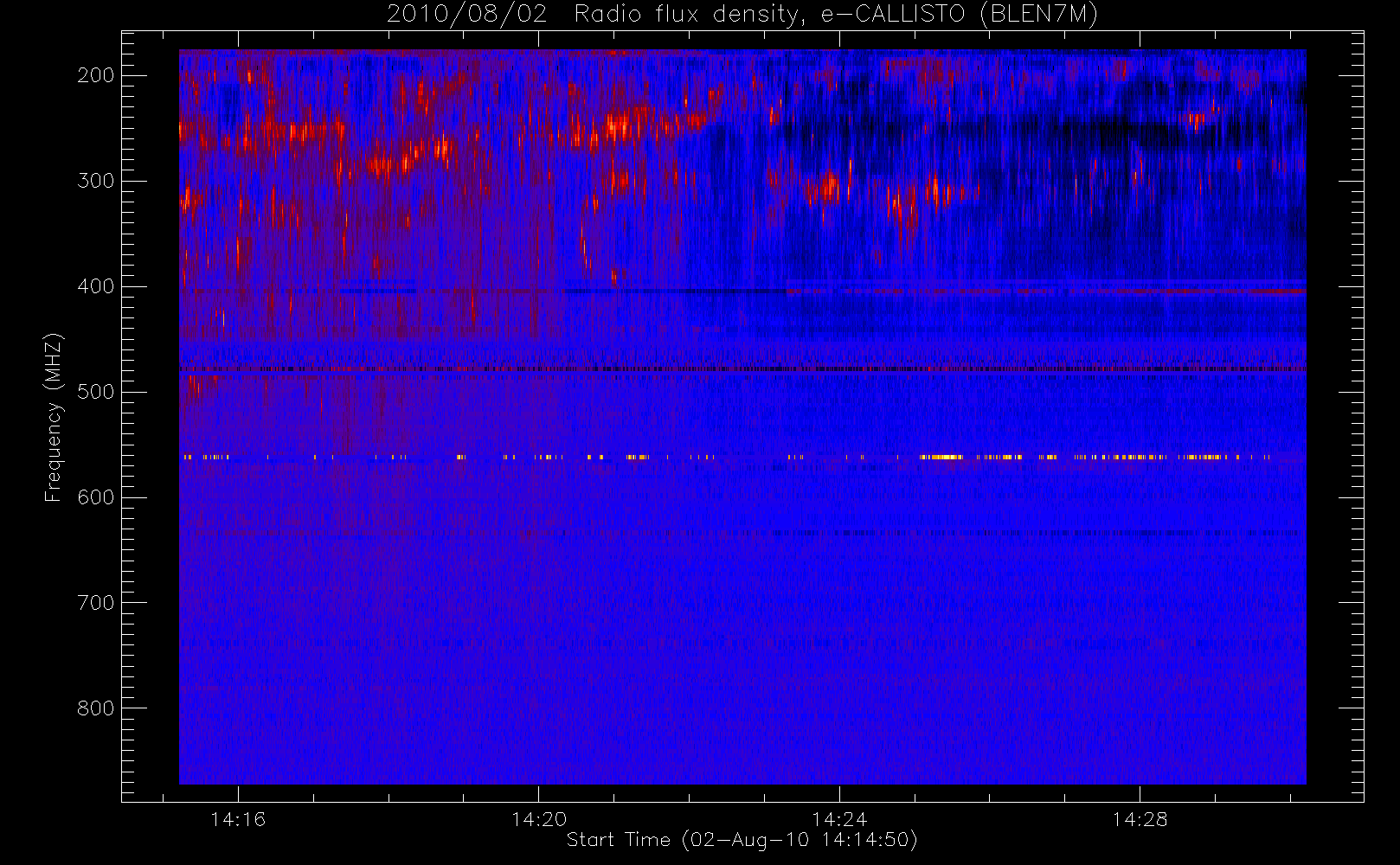
Task: Click the 14:20 time tick label
Action: click(x=538, y=819)
